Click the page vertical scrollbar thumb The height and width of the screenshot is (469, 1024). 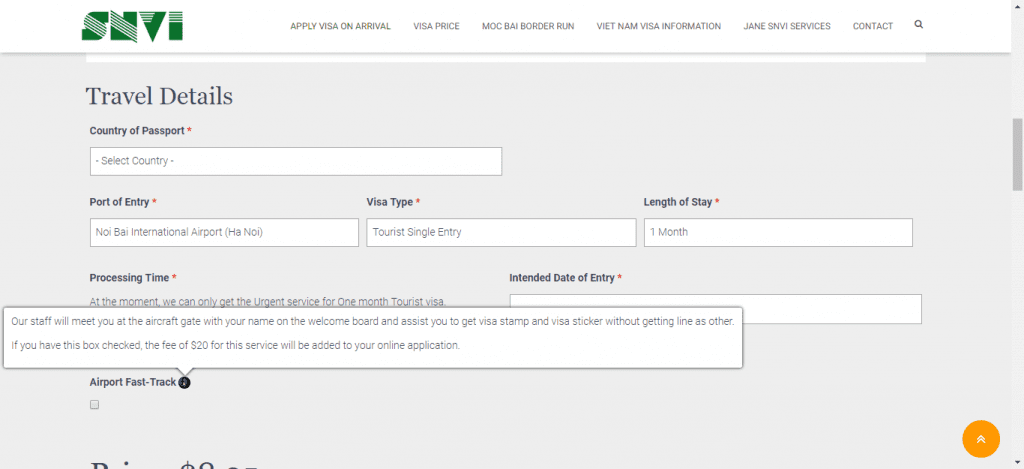[x=1017, y=155]
